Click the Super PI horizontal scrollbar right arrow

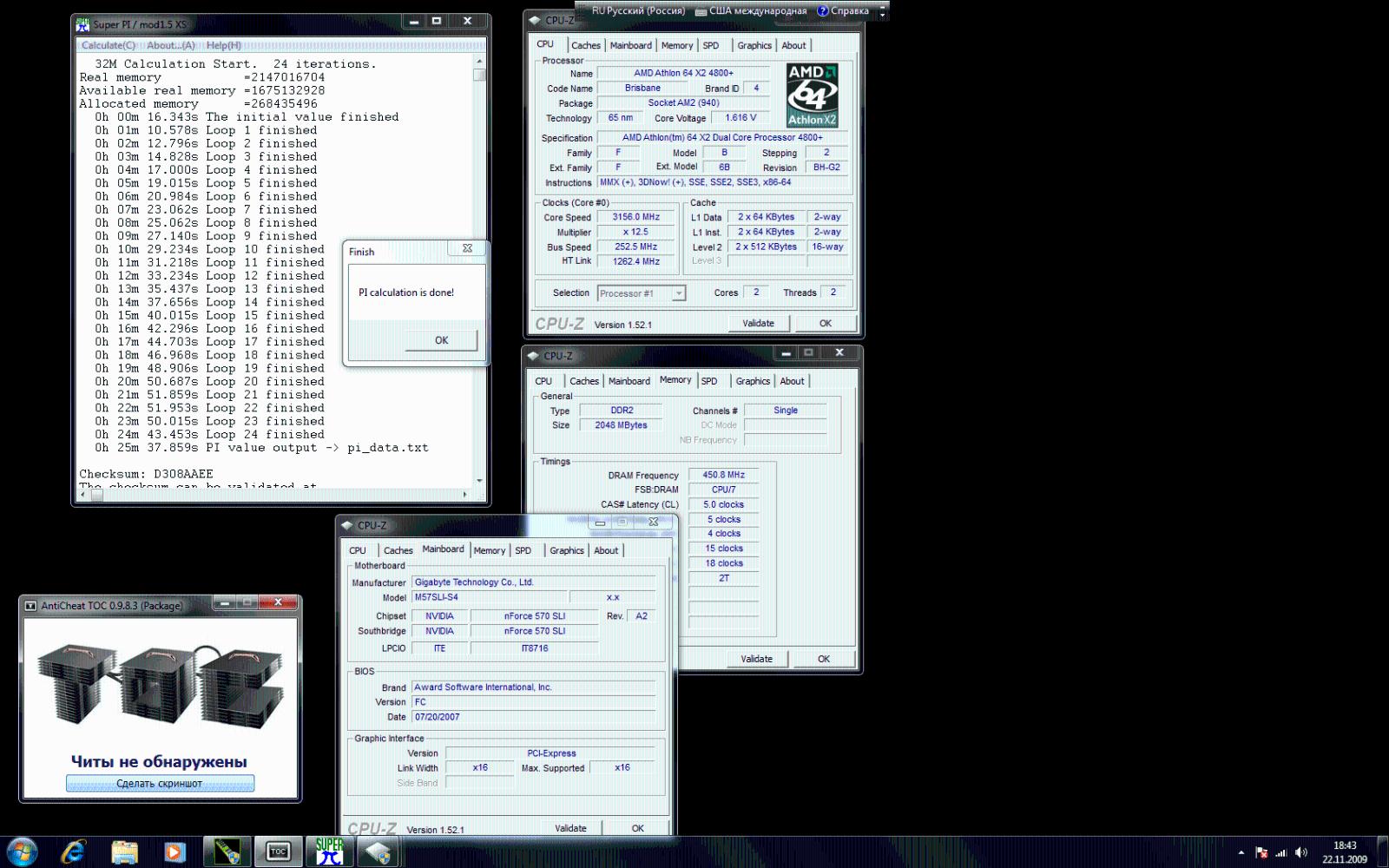click(x=465, y=495)
